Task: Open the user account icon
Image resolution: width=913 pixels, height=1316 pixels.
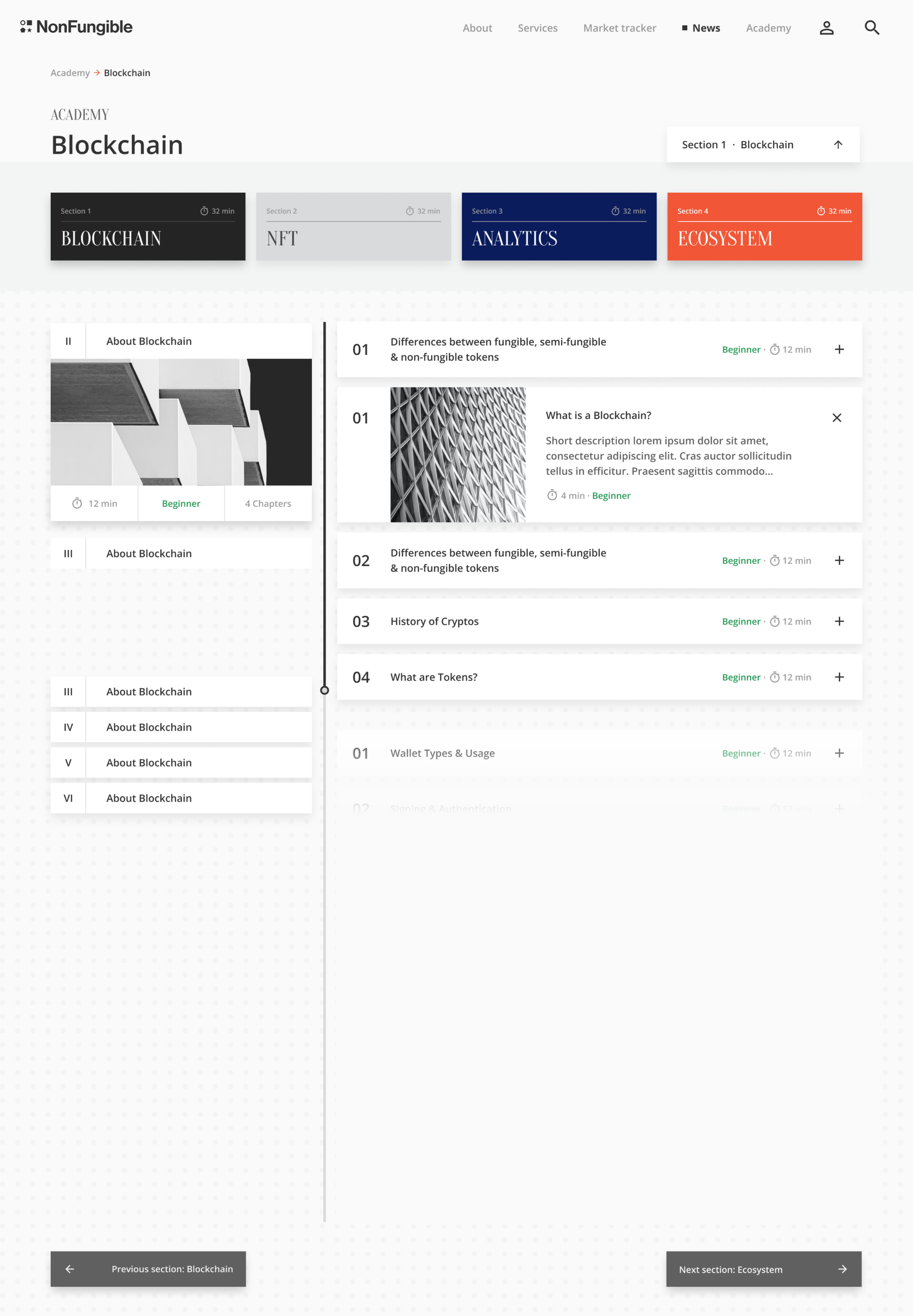Action: point(826,28)
